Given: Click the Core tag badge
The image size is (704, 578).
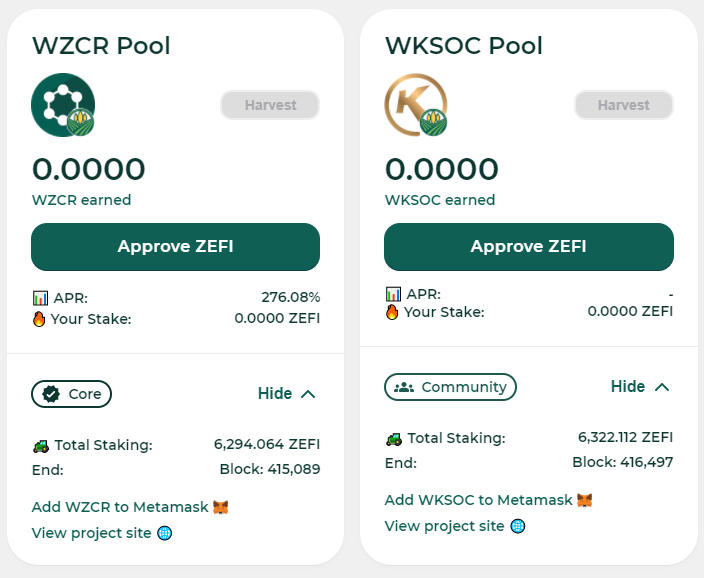Looking at the screenshot, I should [x=71, y=394].
